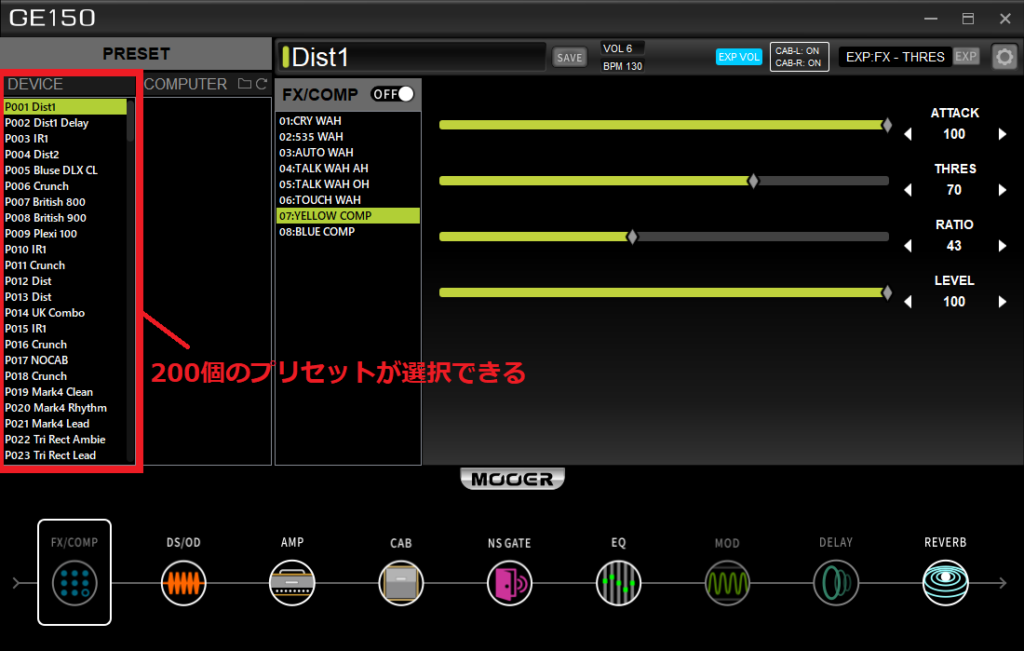Select preset P022 Tri Rect Ambie

(x=65, y=439)
